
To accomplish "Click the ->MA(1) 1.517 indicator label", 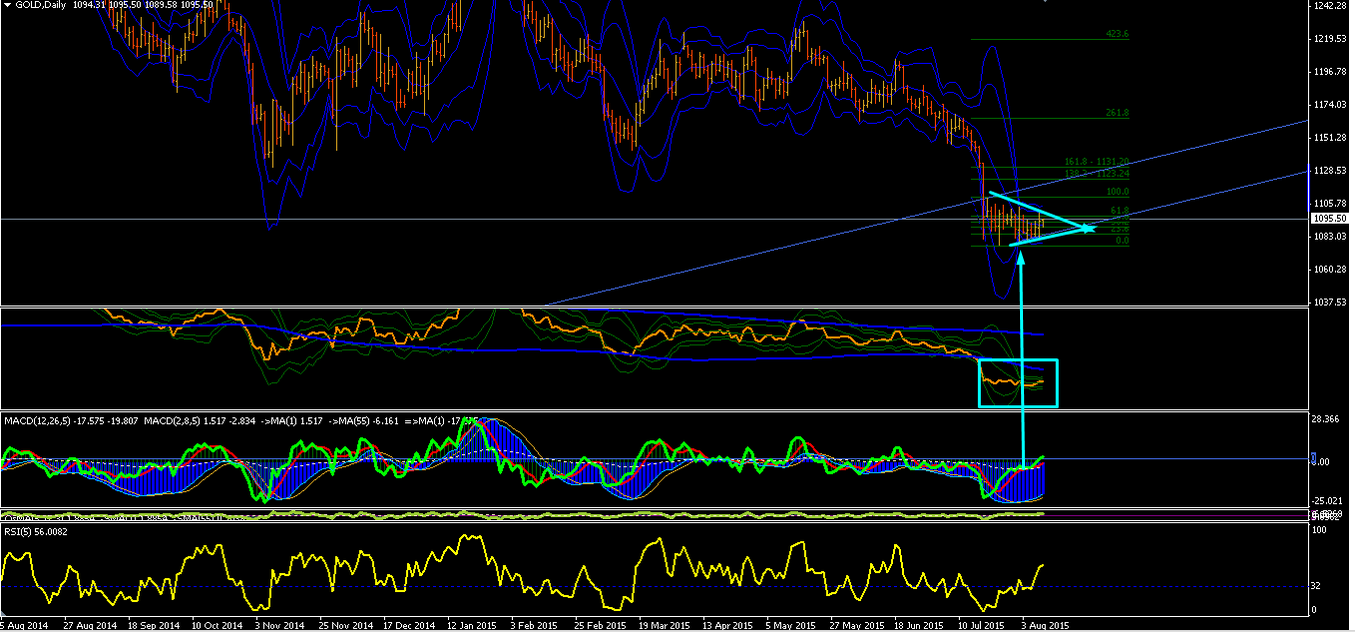I will point(290,419).
